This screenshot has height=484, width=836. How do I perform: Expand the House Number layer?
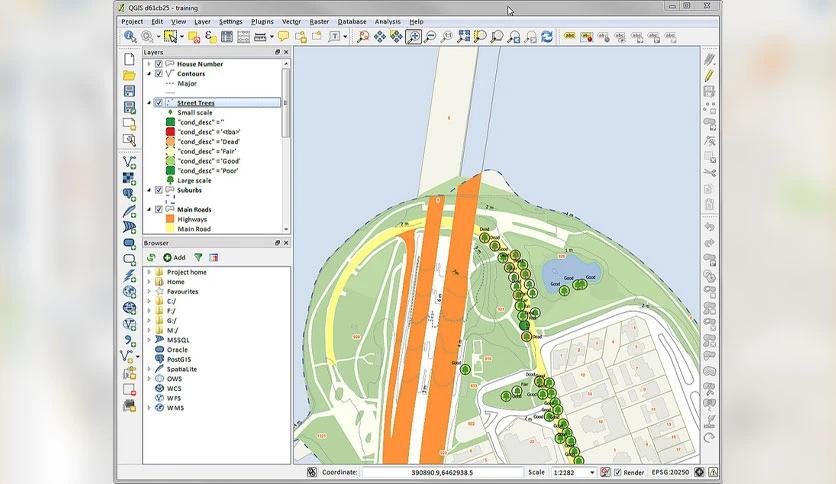point(149,64)
